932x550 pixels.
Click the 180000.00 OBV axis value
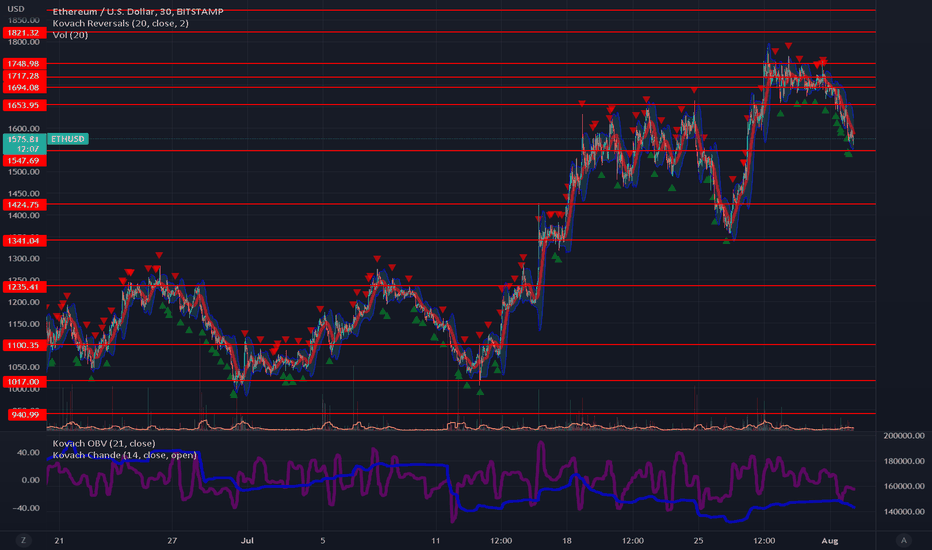coord(903,461)
